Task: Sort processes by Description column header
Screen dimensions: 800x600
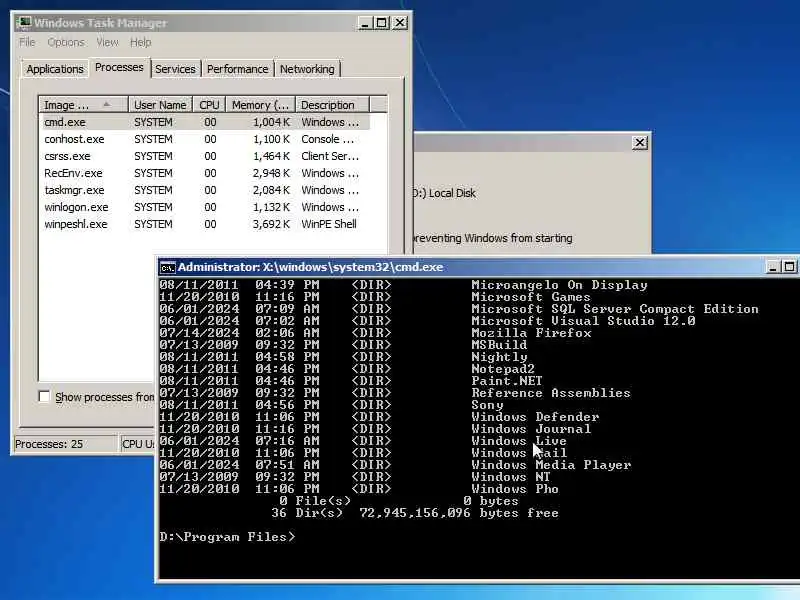Action: click(332, 105)
